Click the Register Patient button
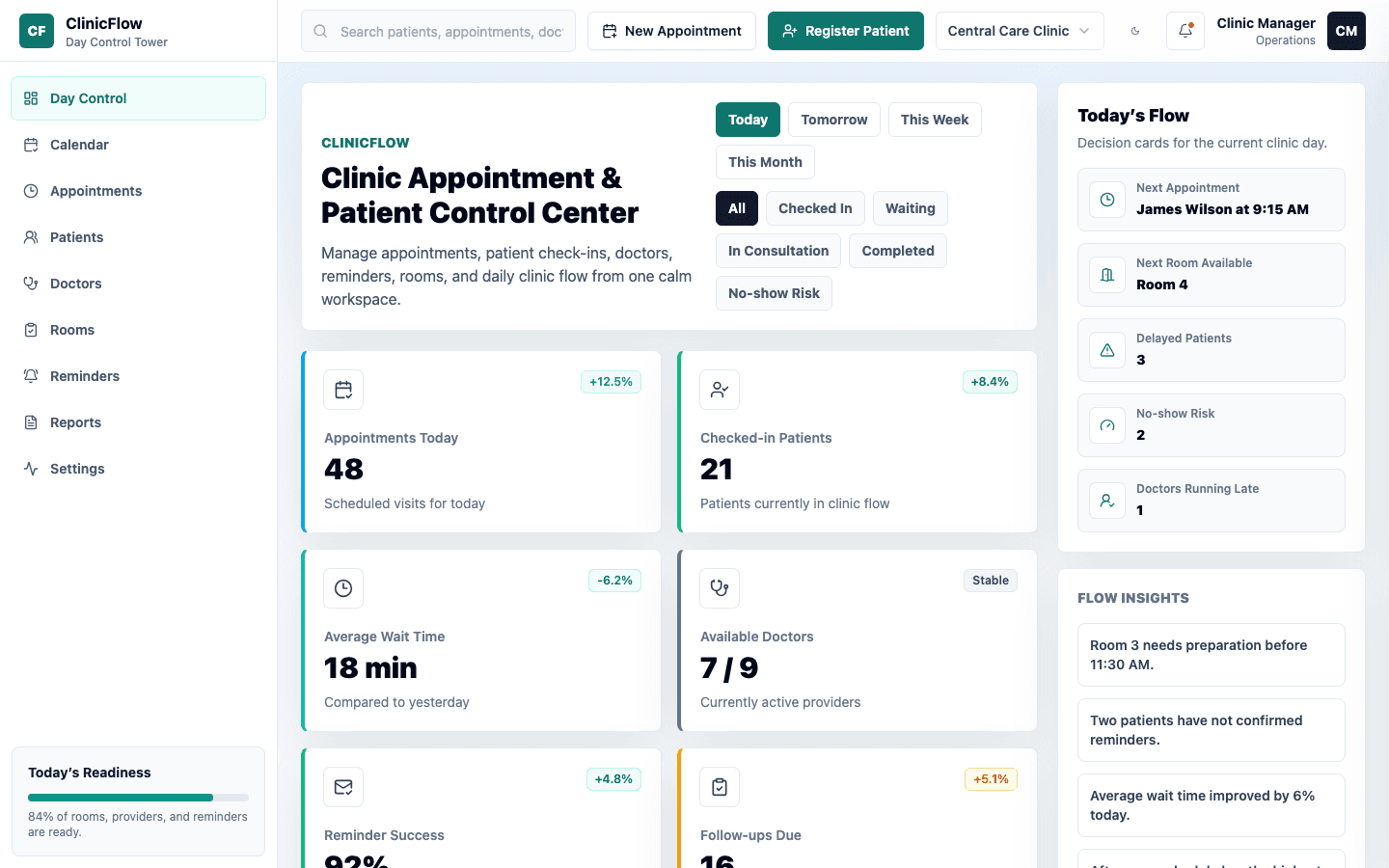Image resolution: width=1389 pixels, height=868 pixels. click(x=846, y=31)
